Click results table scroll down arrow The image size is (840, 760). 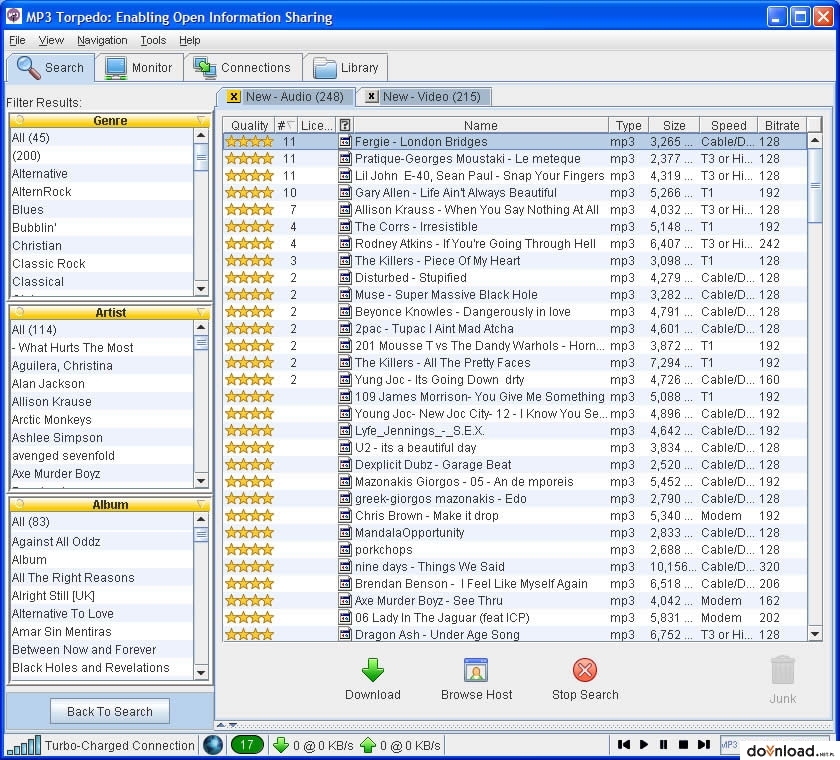point(815,634)
